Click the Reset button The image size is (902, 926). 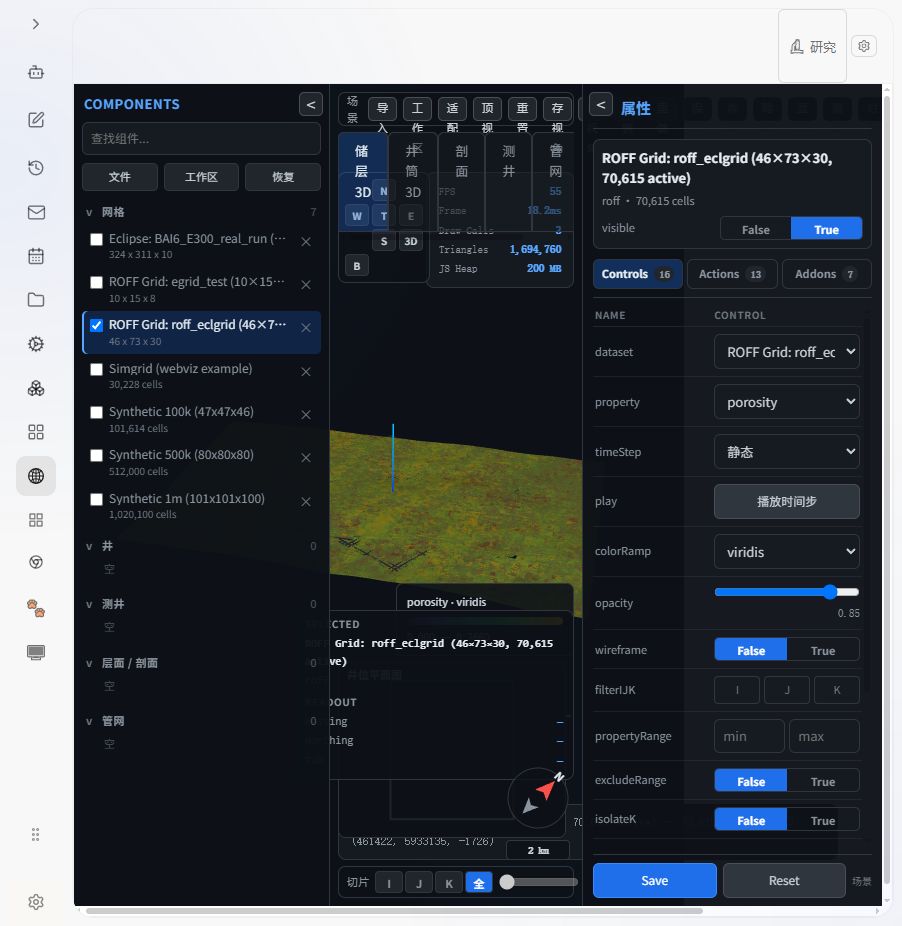tap(784, 881)
